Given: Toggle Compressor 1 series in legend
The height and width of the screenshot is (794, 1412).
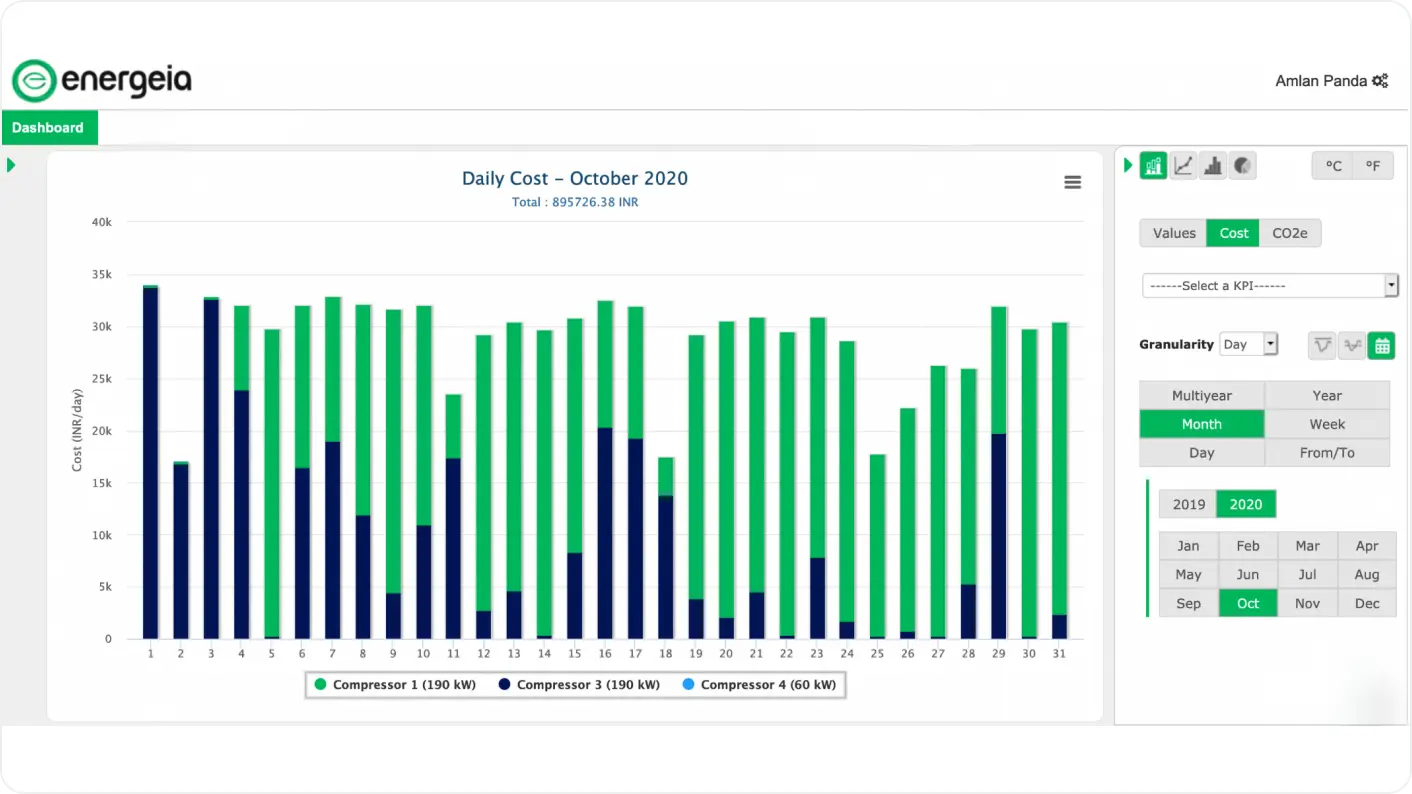Looking at the screenshot, I should [x=394, y=685].
